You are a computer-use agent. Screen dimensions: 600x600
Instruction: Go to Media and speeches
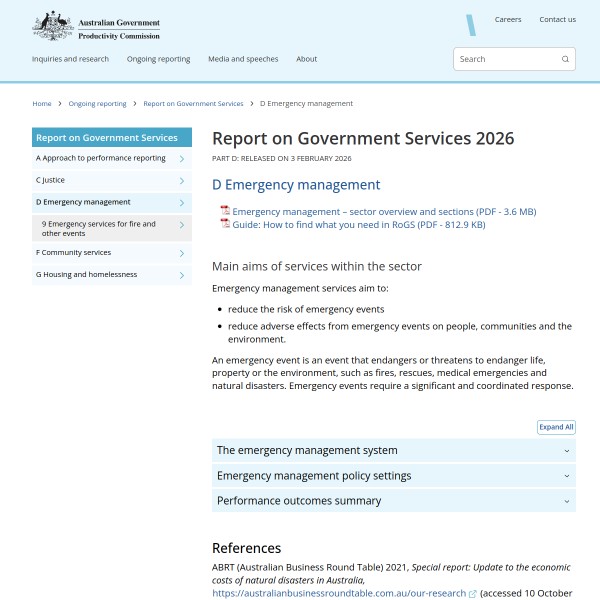pyautogui.click(x=243, y=59)
